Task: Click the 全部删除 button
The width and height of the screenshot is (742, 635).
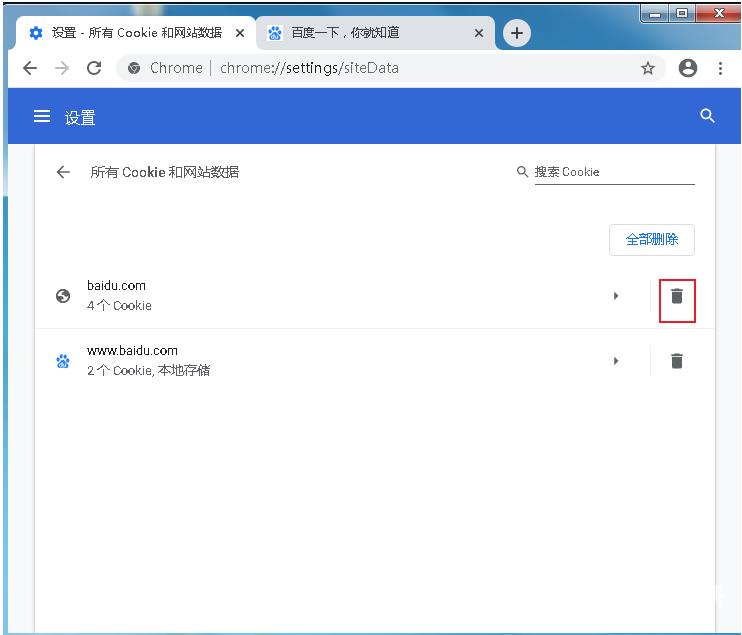Action: (x=651, y=239)
